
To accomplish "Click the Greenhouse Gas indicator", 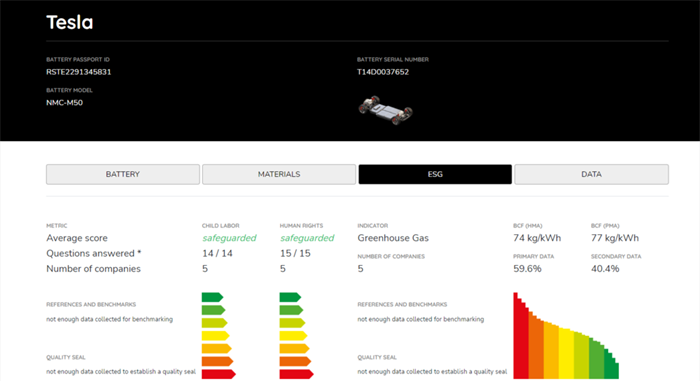I will click(393, 238).
